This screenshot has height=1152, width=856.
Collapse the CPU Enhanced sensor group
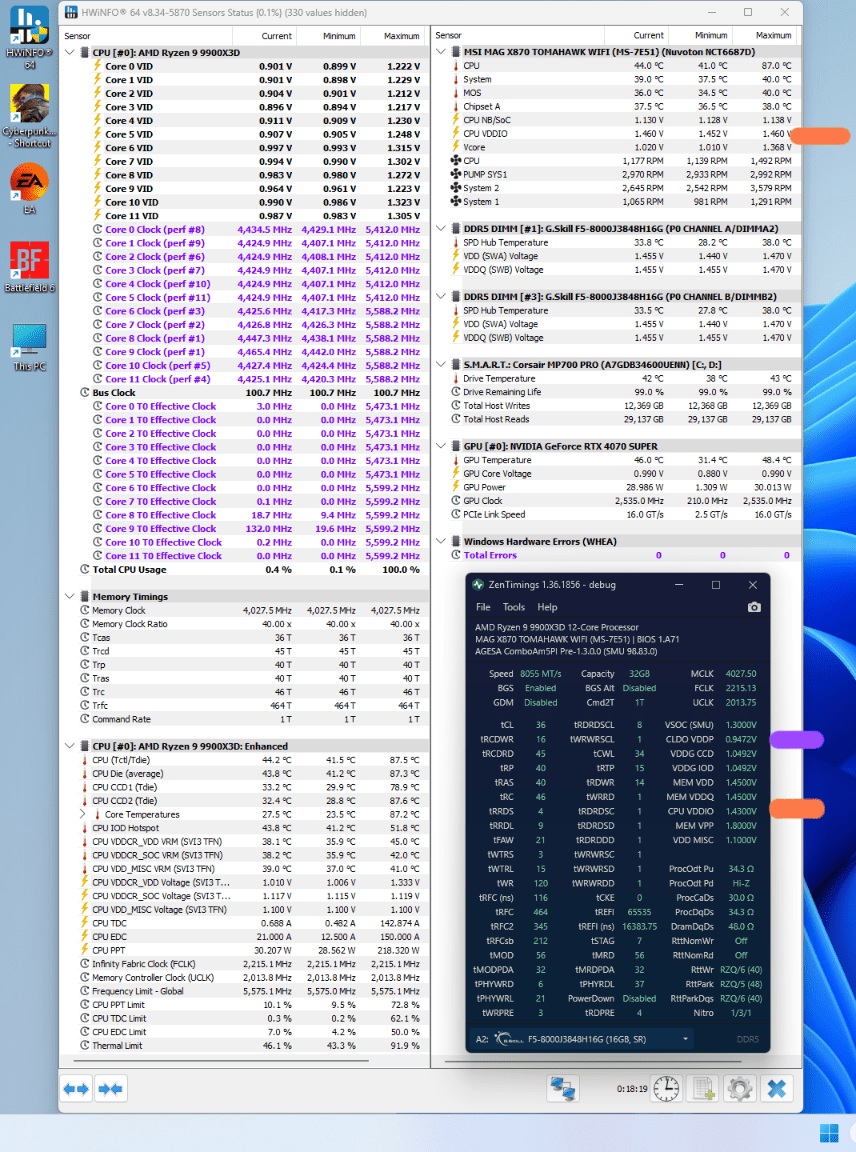pos(70,746)
